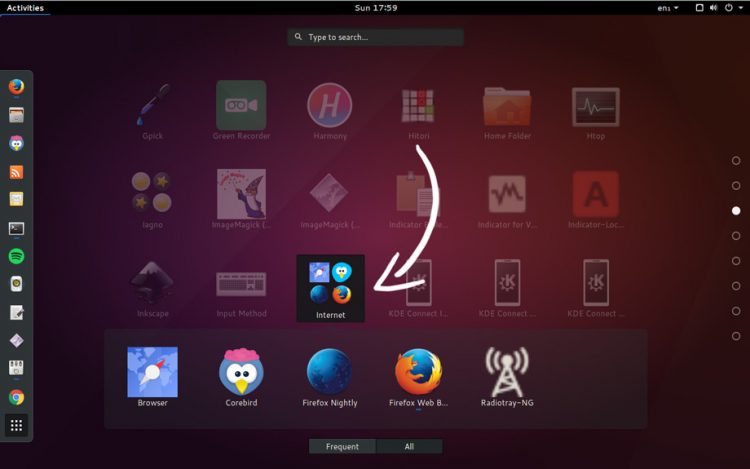Switch to the All tab
Screen dimensions: 750x469
(409, 447)
